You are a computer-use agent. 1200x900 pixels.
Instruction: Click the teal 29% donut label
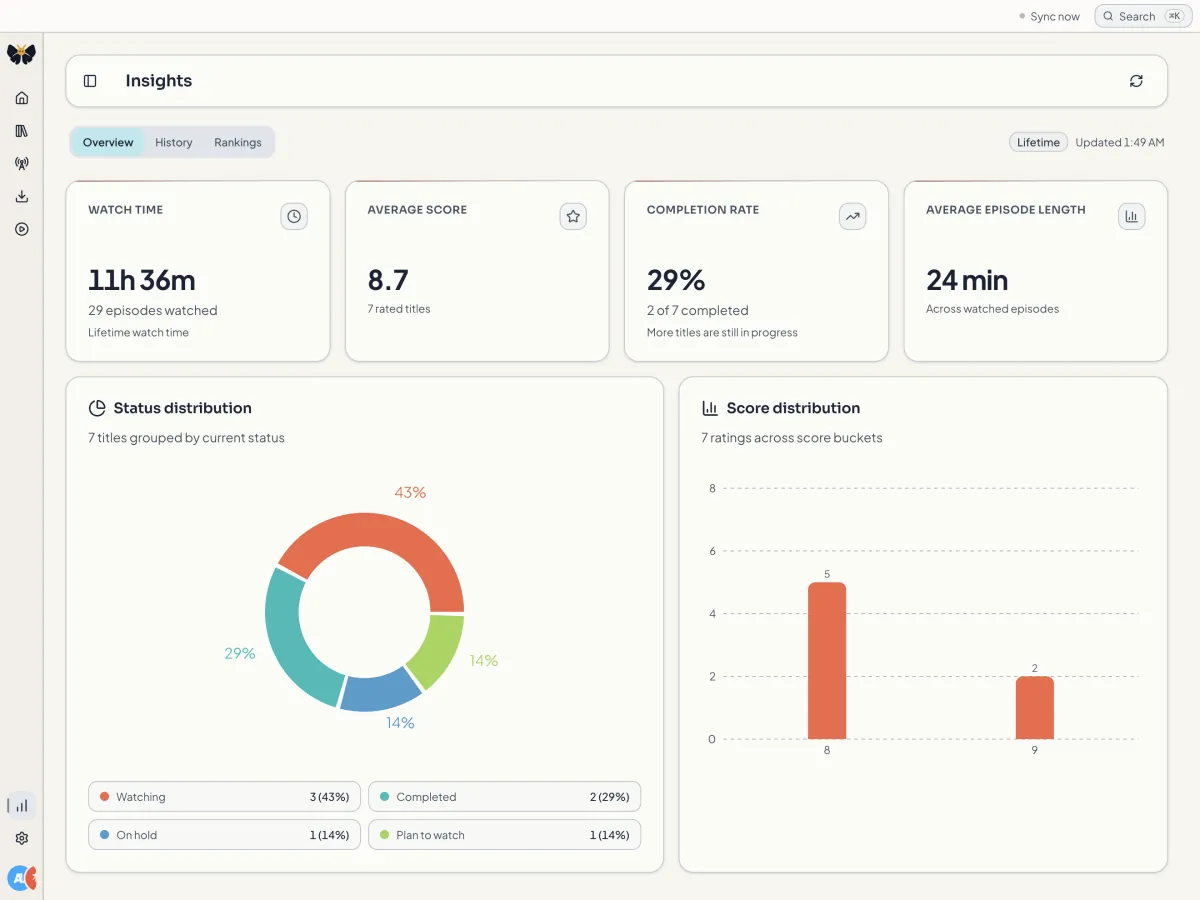click(240, 653)
